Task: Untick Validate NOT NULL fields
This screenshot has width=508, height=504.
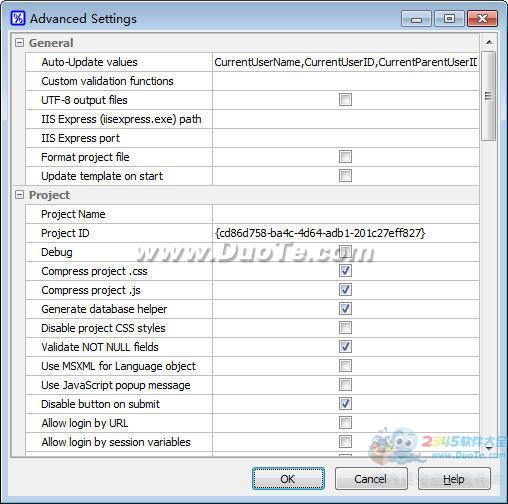Action: tap(345, 346)
